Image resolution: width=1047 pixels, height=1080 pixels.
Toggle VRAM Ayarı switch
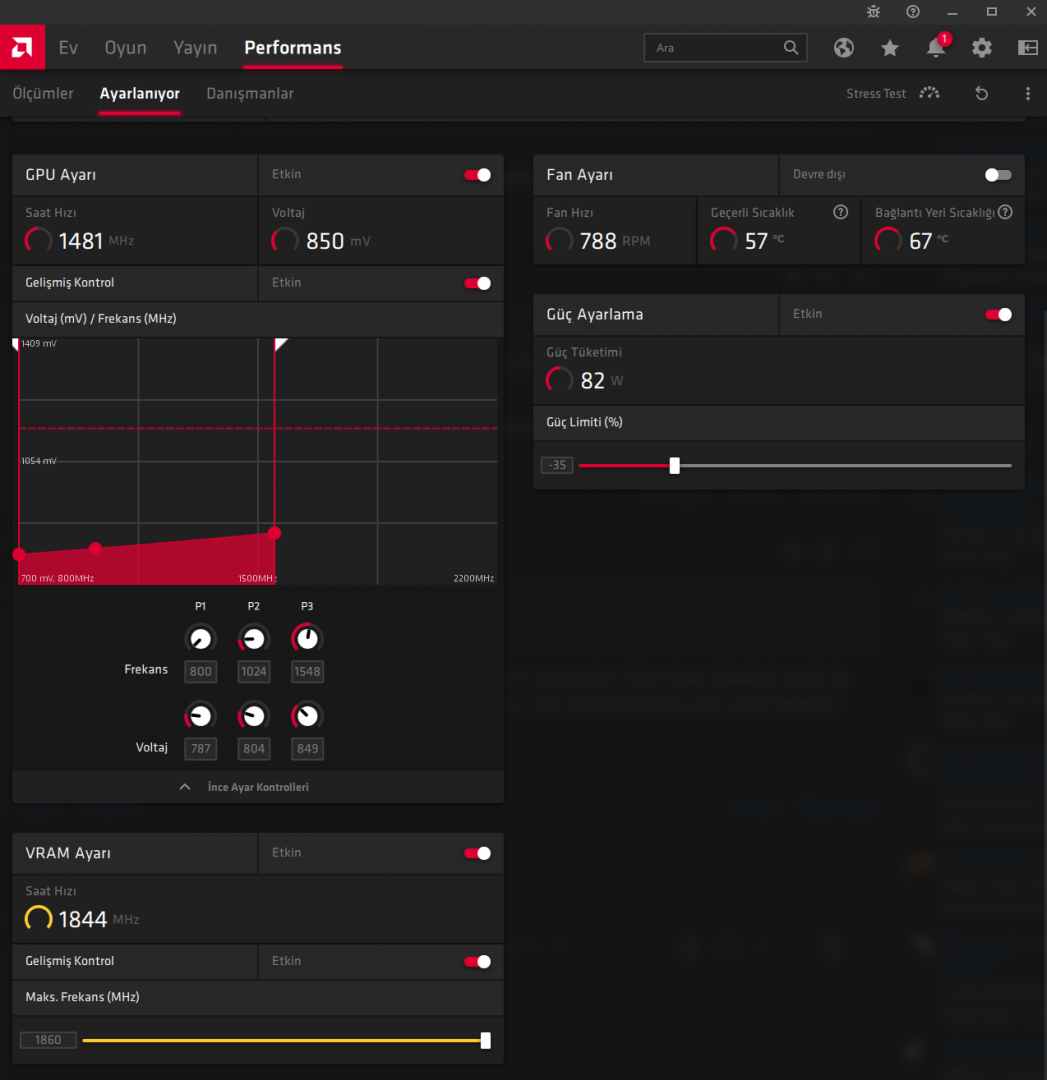[x=477, y=853]
